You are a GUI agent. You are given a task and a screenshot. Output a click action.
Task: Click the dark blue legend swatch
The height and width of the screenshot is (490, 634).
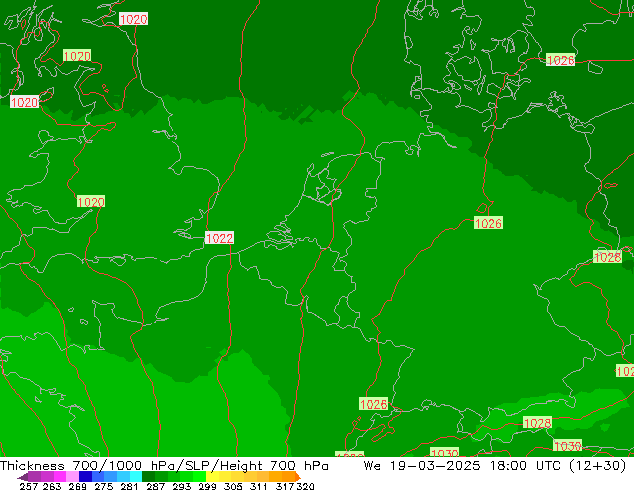[85, 476]
